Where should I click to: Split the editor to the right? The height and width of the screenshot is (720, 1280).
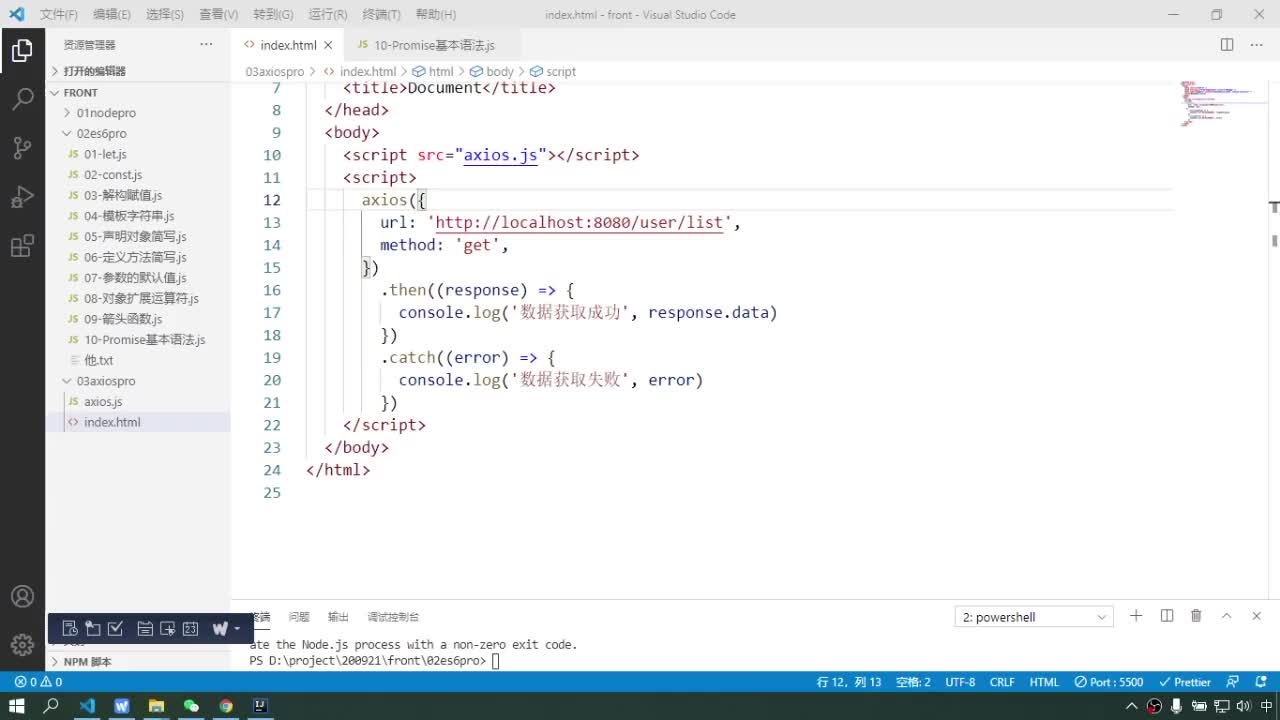pyautogui.click(x=1227, y=45)
